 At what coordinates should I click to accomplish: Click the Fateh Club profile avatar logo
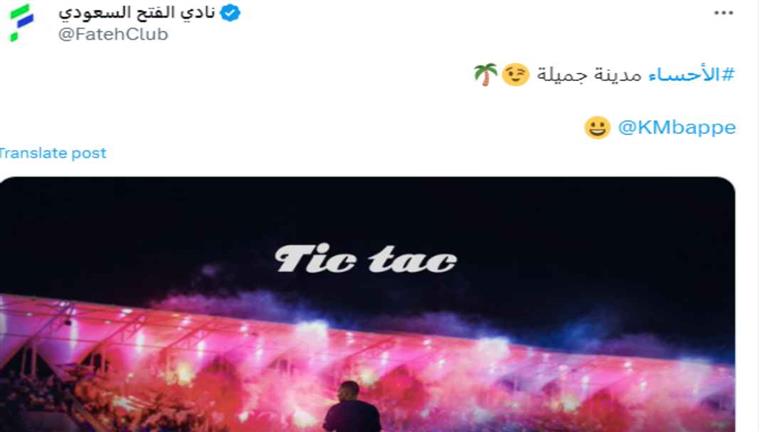pyautogui.click(x=22, y=23)
